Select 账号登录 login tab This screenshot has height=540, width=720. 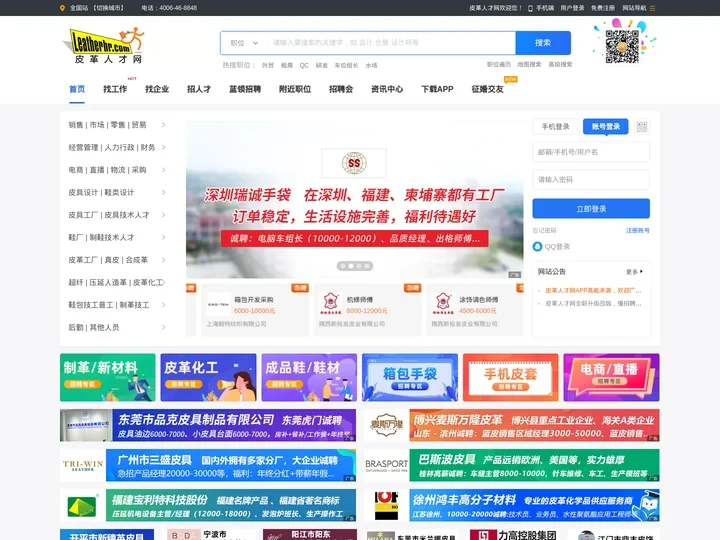point(606,127)
